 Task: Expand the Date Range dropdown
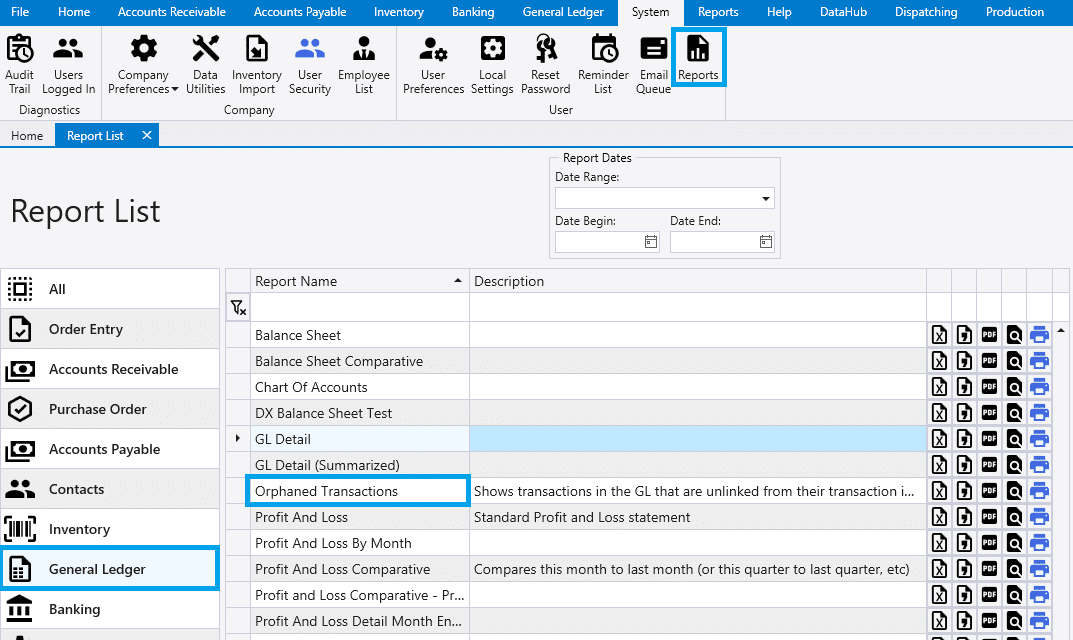coord(766,199)
